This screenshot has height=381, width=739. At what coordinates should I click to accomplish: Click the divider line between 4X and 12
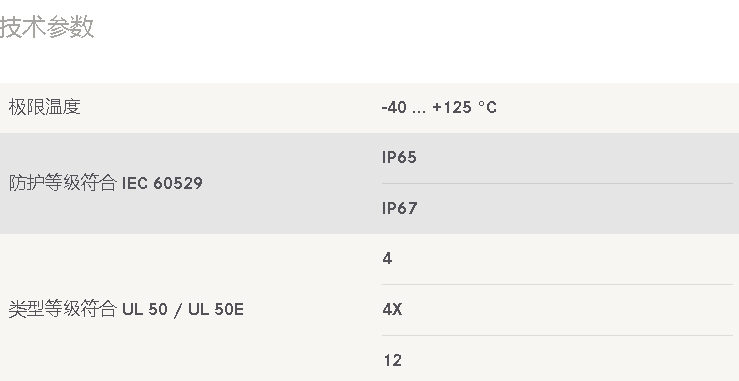pyautogui.click(x=557, y=335)
